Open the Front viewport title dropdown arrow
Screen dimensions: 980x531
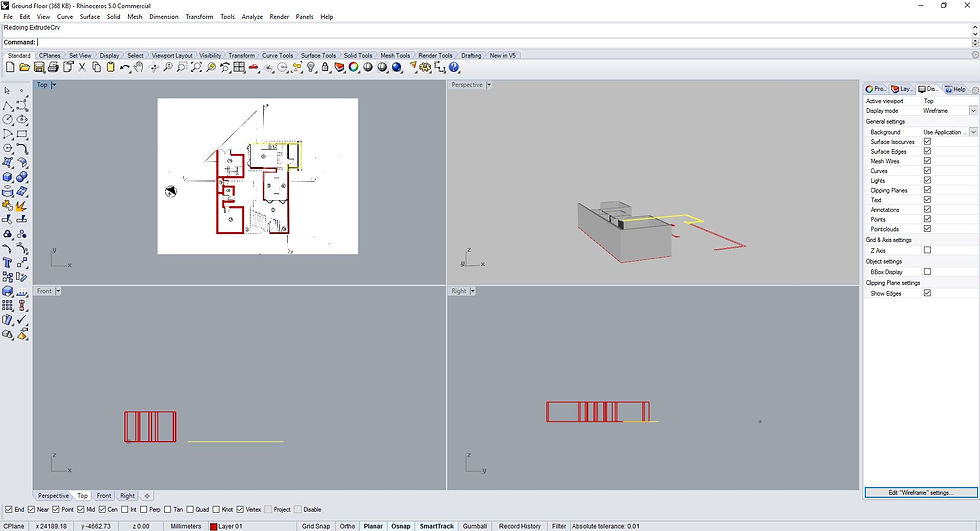[x=58, y=291]
